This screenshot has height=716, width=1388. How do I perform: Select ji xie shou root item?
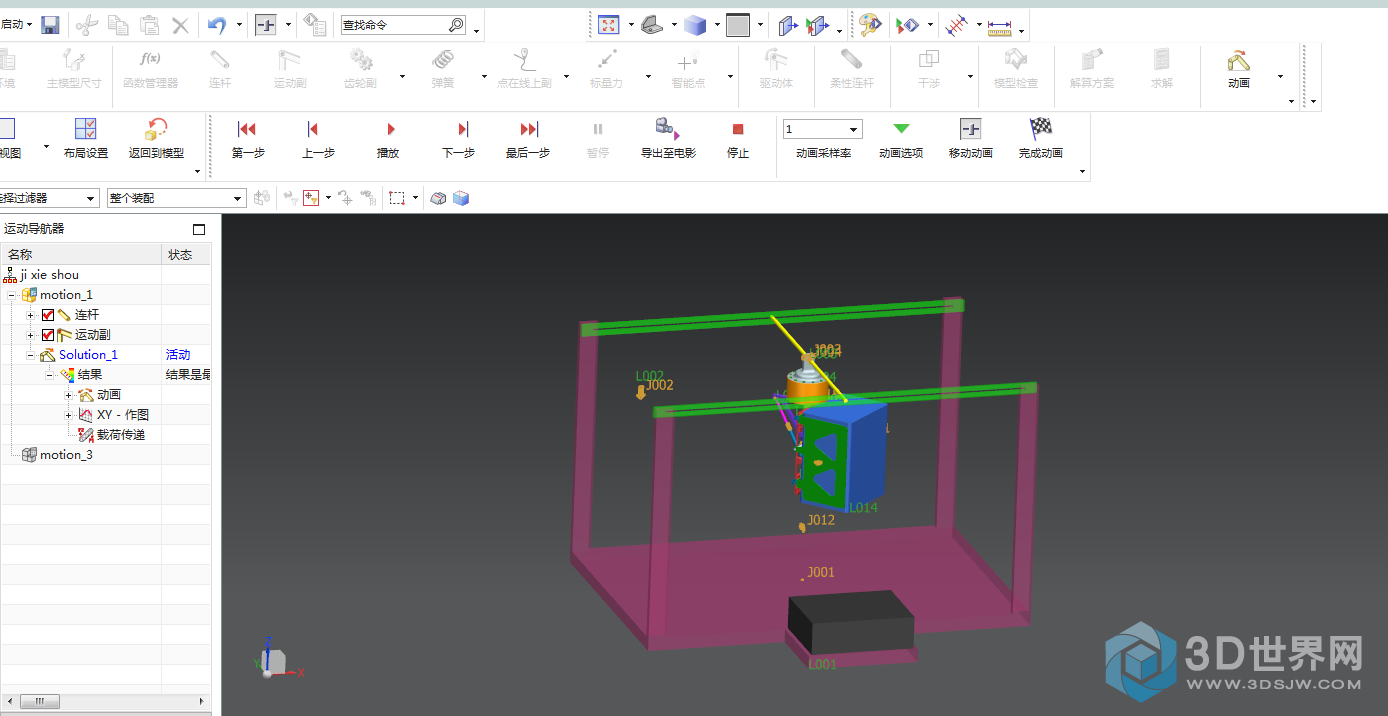click(49, 275)
